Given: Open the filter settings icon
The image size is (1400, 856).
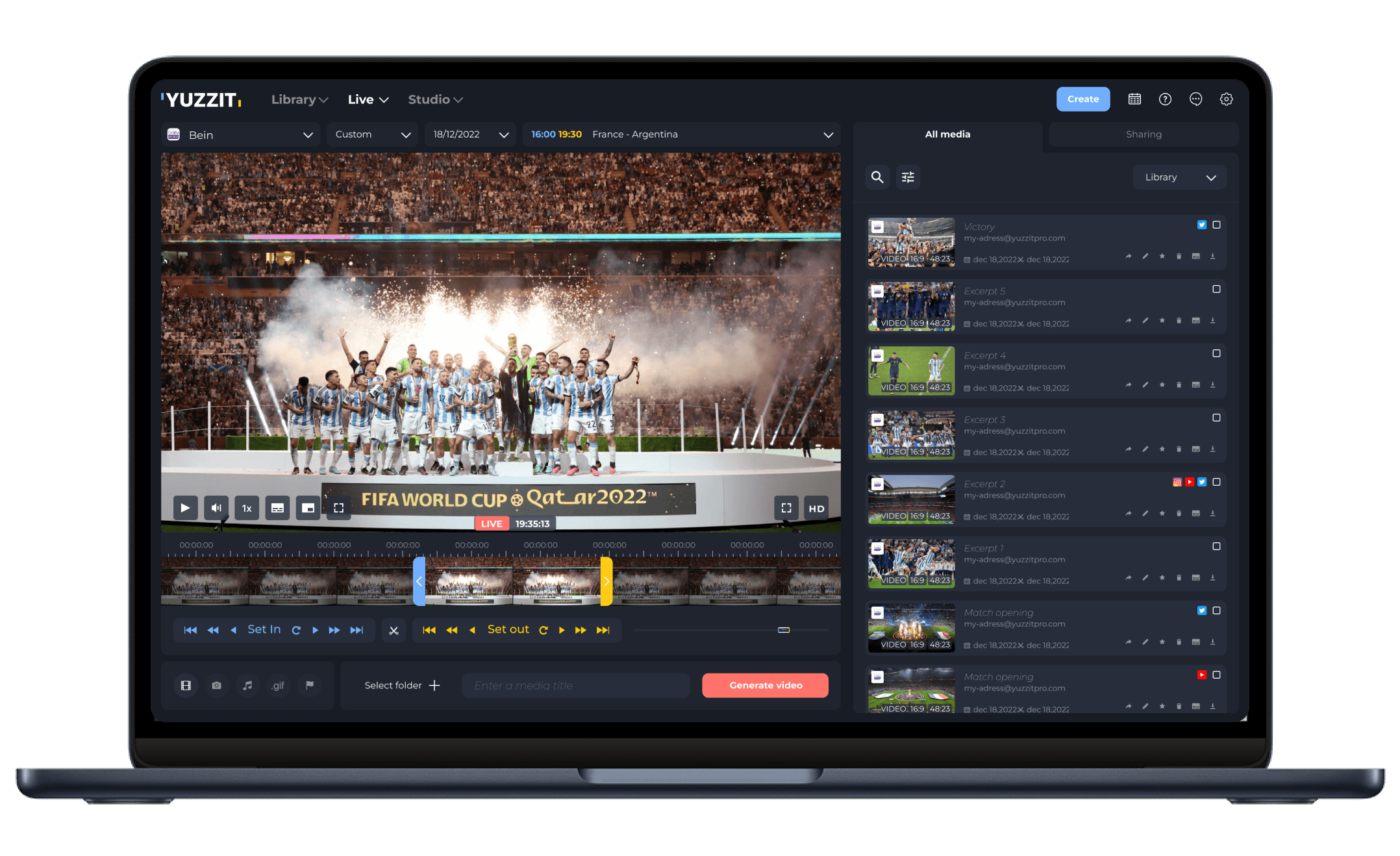Looking at the screenshot, I should (x=908, y=177).
